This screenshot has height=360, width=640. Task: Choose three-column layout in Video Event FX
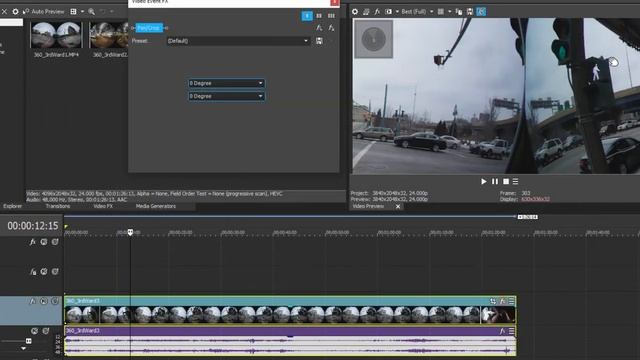[x=331, y=16]
